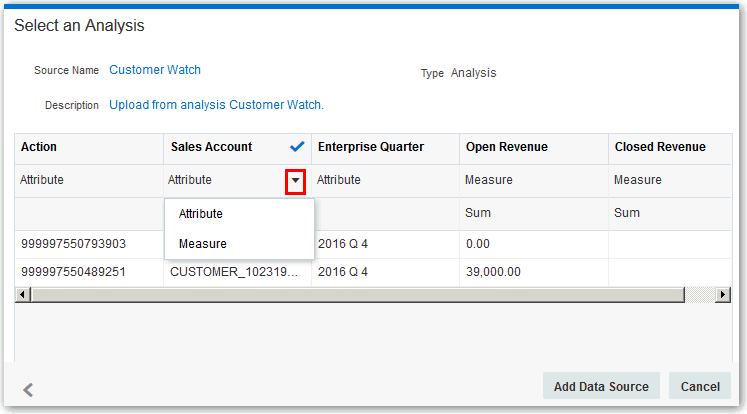The height and width of the screenshot is (414, 747).
Task: Edit the Customer Watch source name field
Action: point(155,70)
